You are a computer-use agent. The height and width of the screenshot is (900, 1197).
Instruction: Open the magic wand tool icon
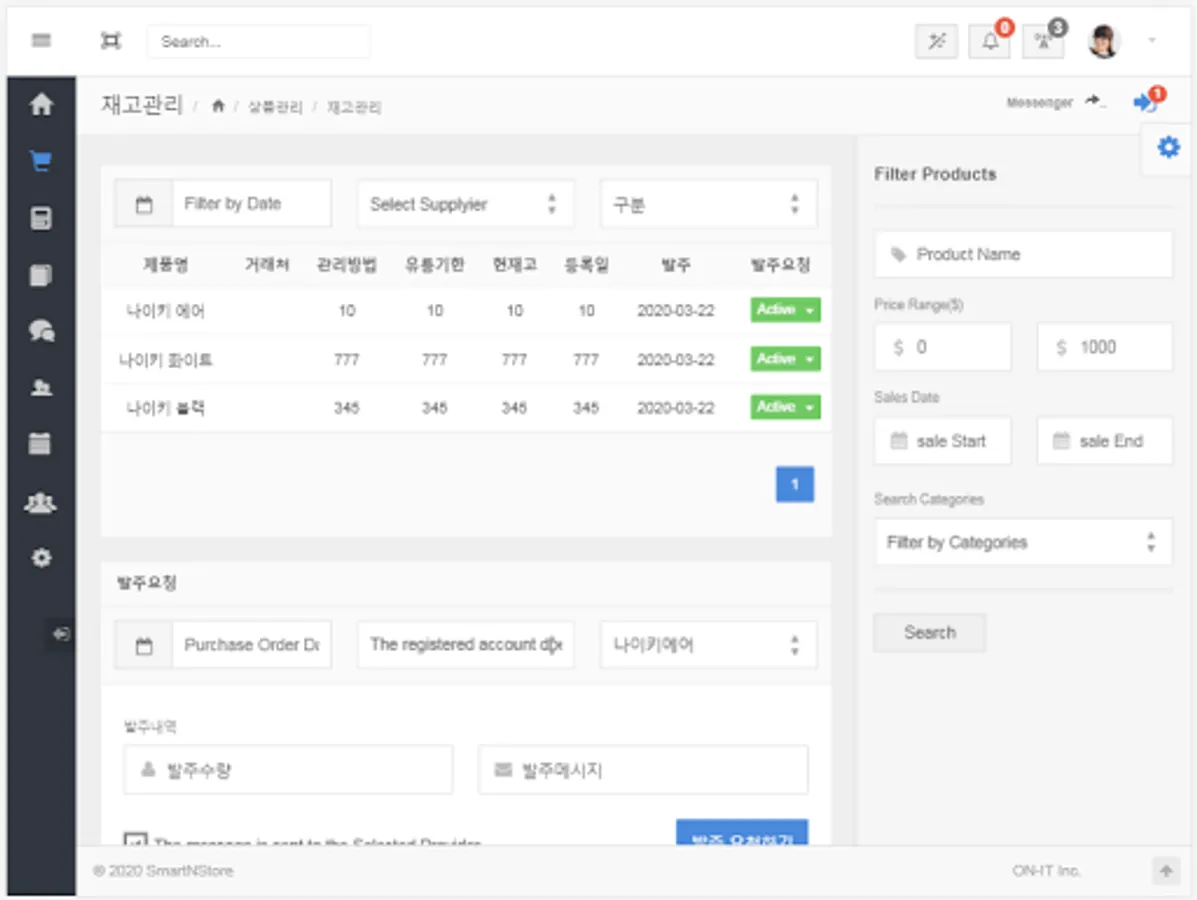[937, 41]
